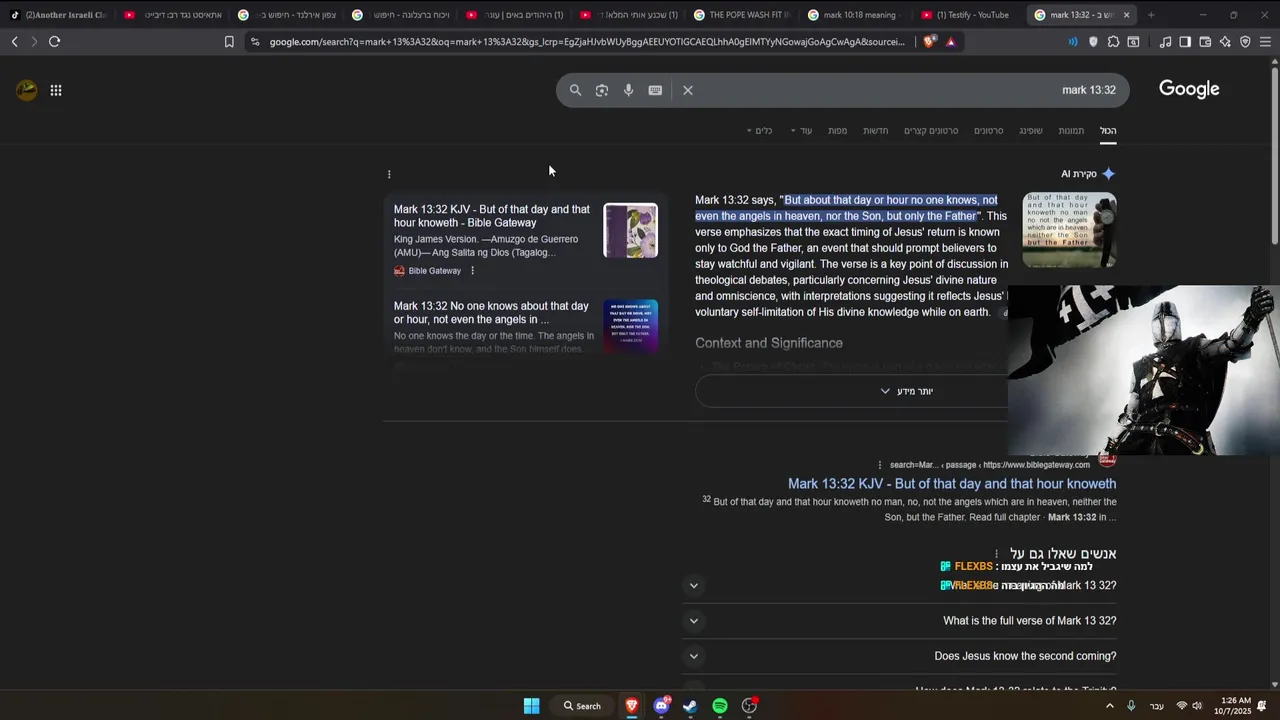The width and height of the screenshot is (1280, 720).
Task: Switch to the Short videos (סרטונים קצרים) tab
Action: click(931, 131)
